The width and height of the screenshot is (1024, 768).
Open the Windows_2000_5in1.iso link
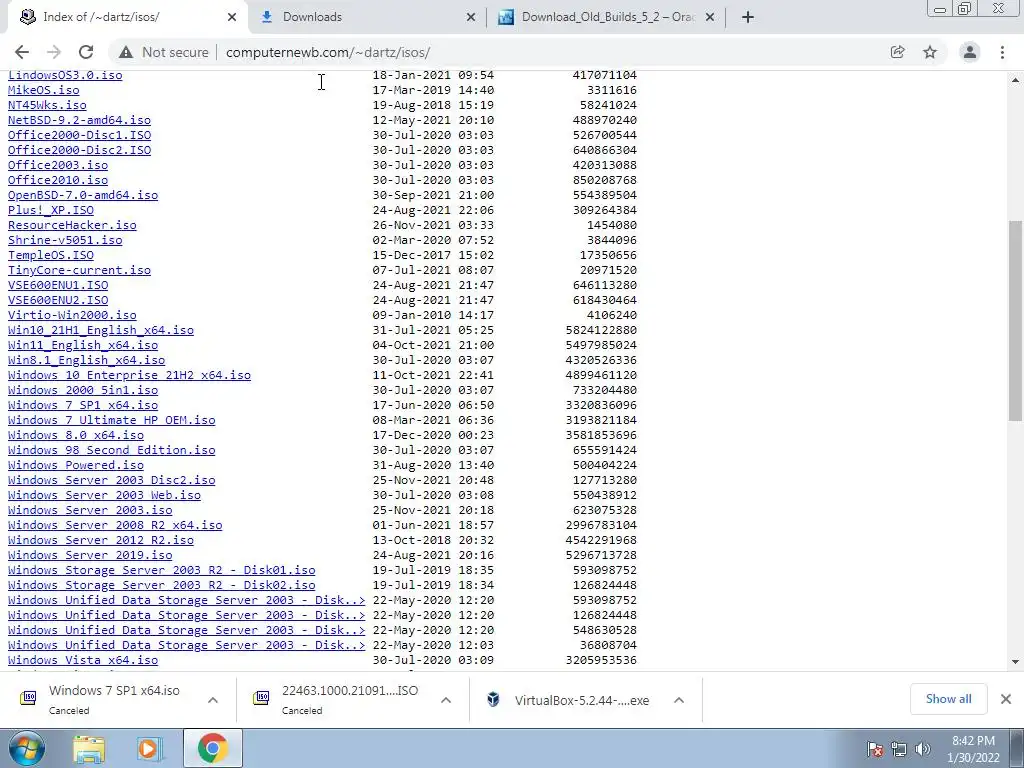[x=83, y=390]
